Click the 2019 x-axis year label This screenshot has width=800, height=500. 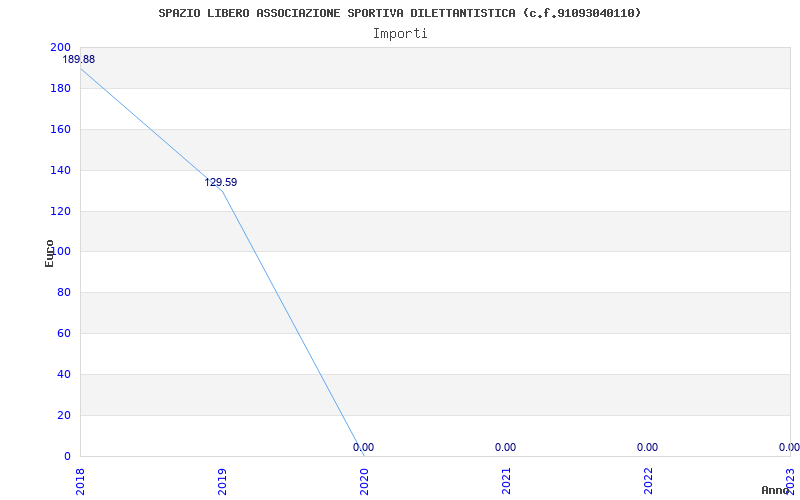point(222,482)
